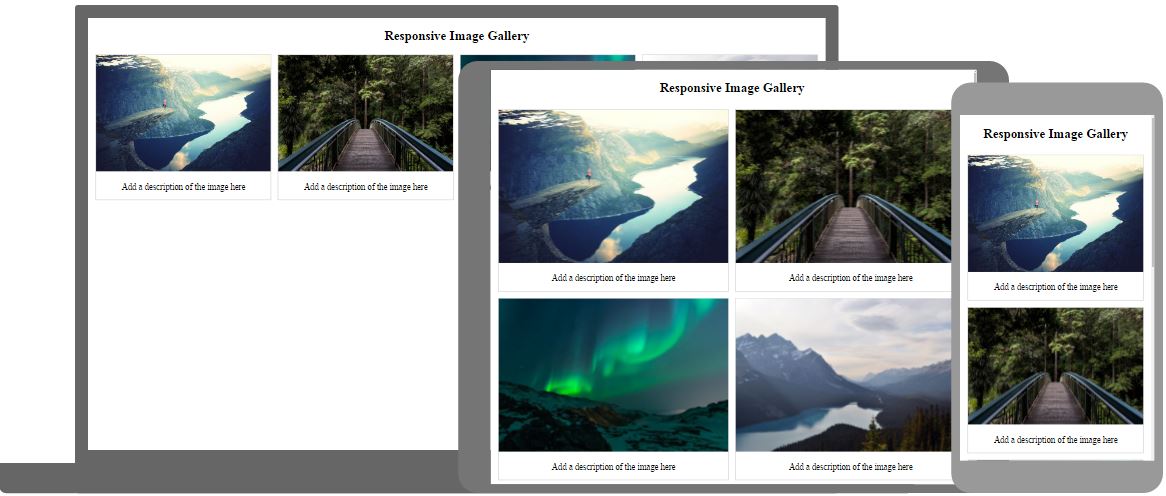Select the description under the tablet's mountain lake photo
This screenshot has height=496, width=1166.
(850, 467)
